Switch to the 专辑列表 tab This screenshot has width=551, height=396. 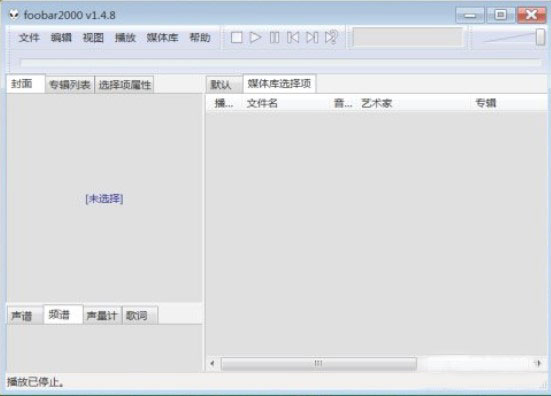(x=70, y=85)
